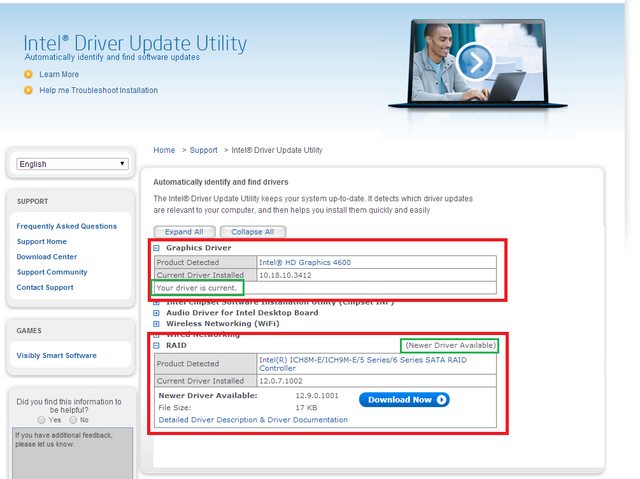Viewport: 640px width, 479px height.
Task: Select newer driver version 12.9.0.1001
Action: (317, 396)
